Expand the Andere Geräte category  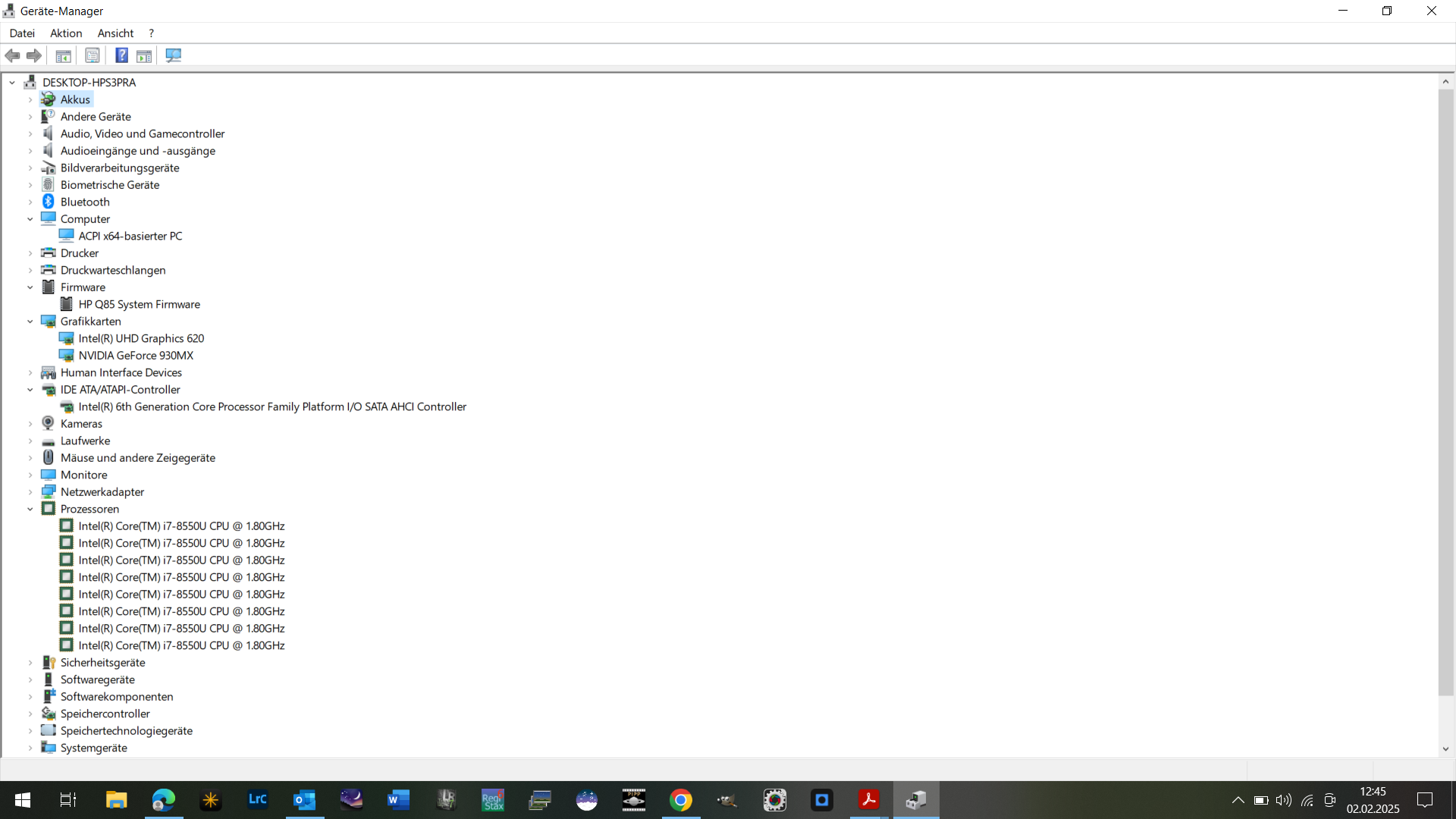tap(30, 117)
